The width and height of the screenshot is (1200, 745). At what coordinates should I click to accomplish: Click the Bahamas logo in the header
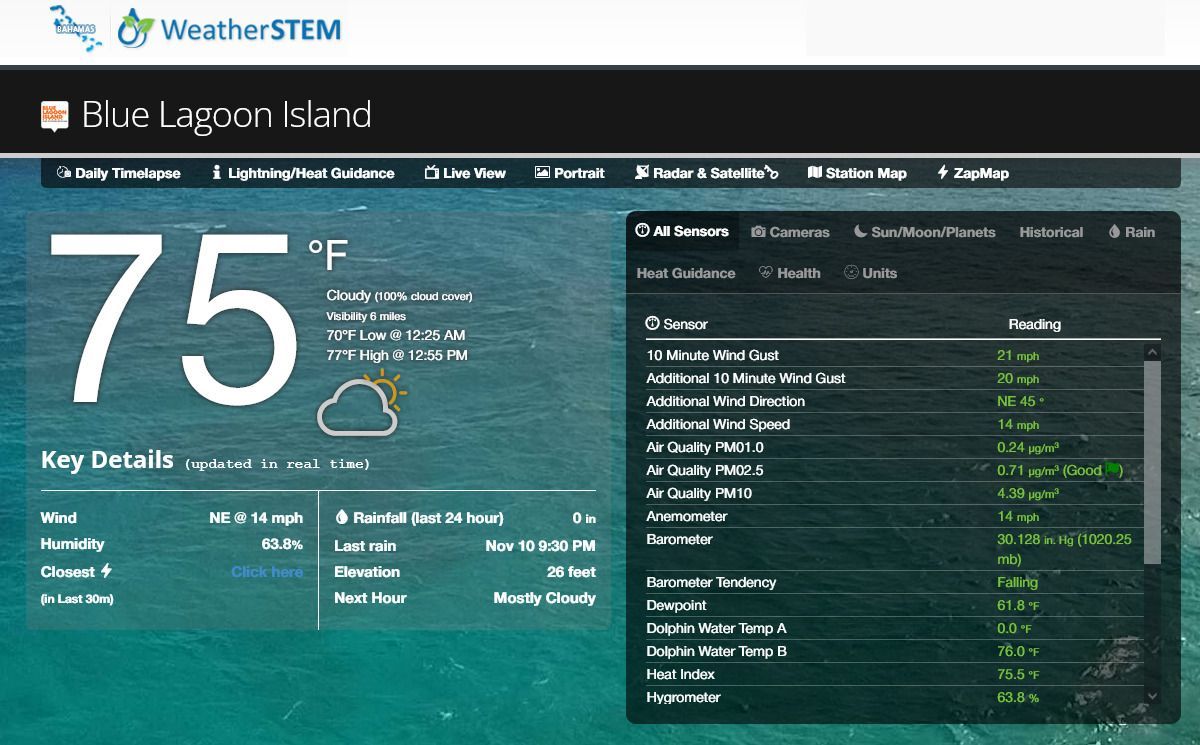(x=75, y=30)
